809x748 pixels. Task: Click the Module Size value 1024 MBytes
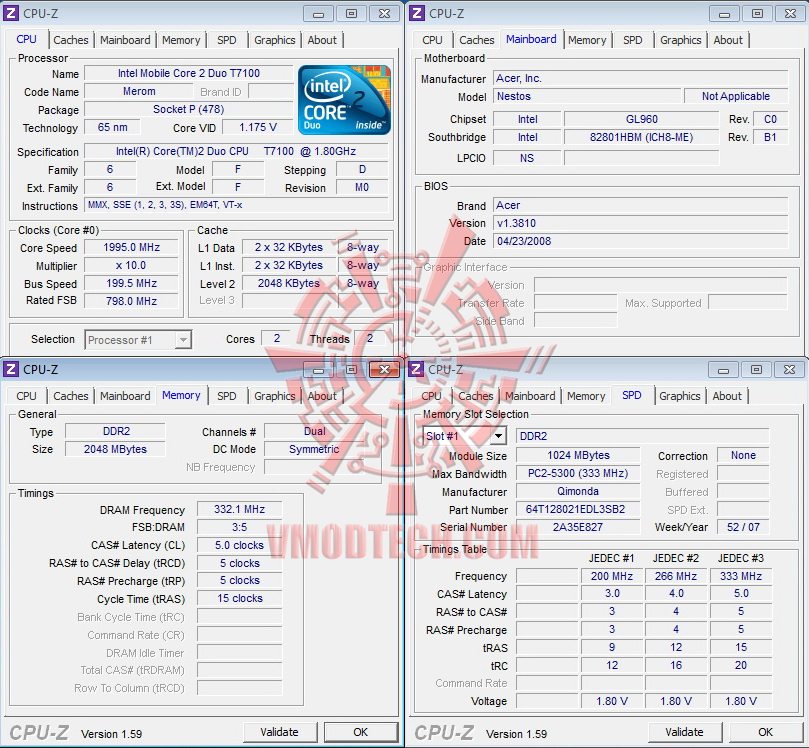click(x=578, y=455)
